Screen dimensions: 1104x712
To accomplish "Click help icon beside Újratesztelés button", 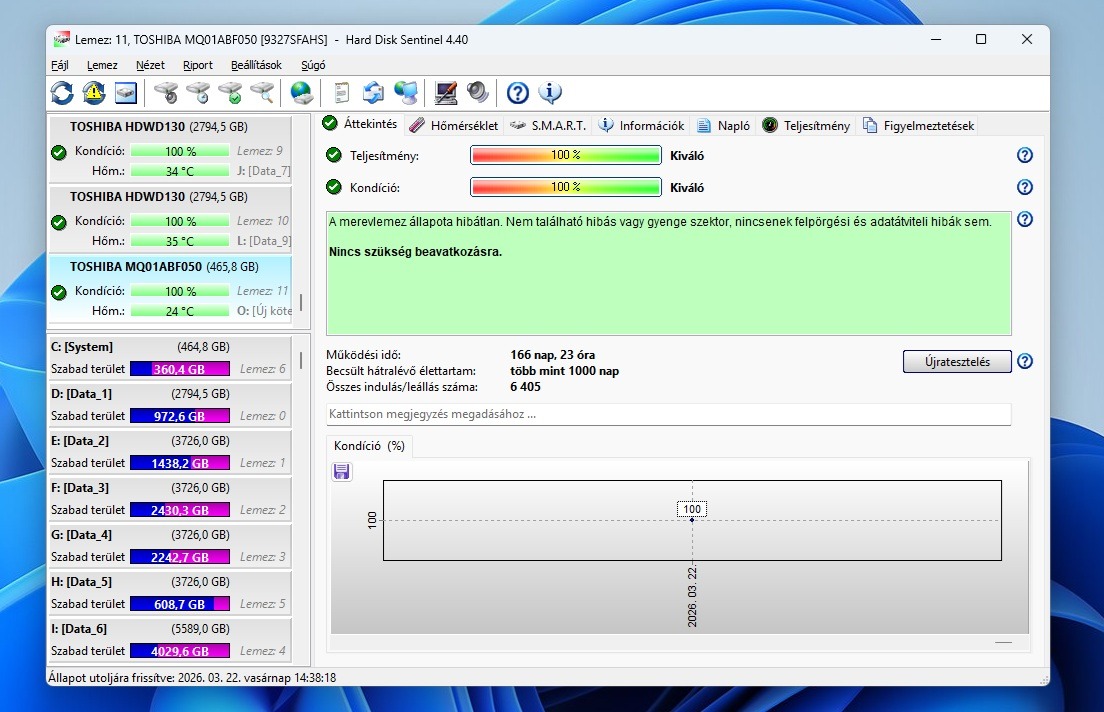I will [x=1025, y=361].
